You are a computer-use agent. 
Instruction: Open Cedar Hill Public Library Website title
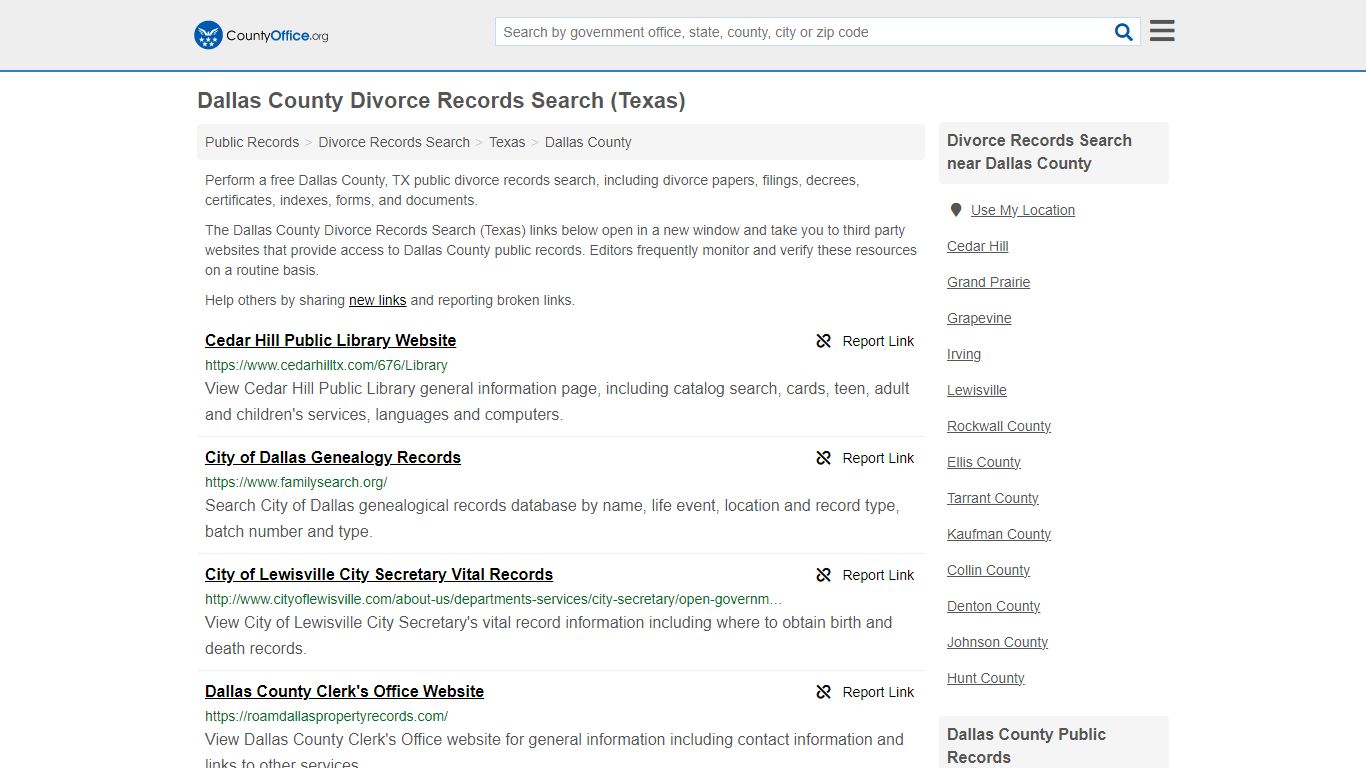pyautogui.click(x=330, y=340)
